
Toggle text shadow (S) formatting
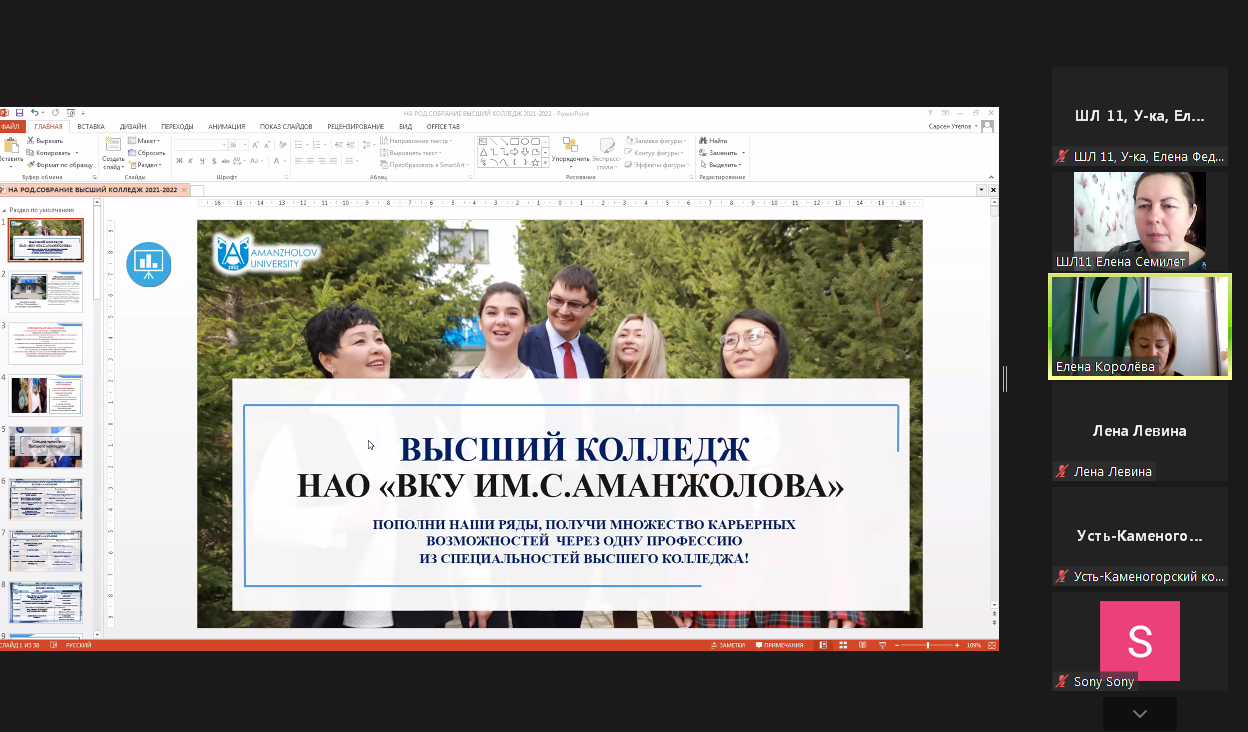pyautogui.click(x=214, y=161)
